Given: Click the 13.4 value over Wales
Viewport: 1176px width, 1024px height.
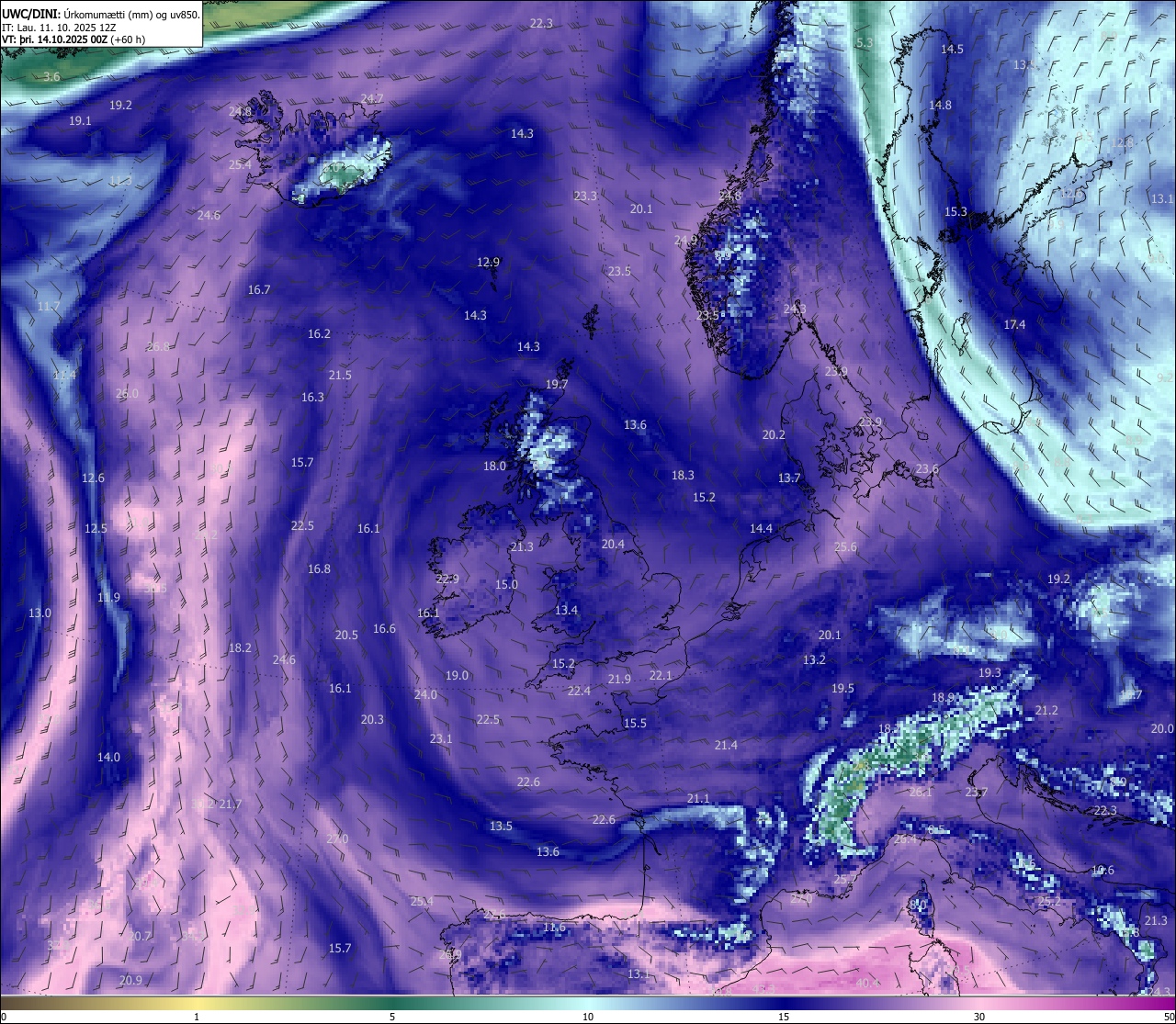Looking at the screenshot, I should pyautogui.click(x=566, y=611).
